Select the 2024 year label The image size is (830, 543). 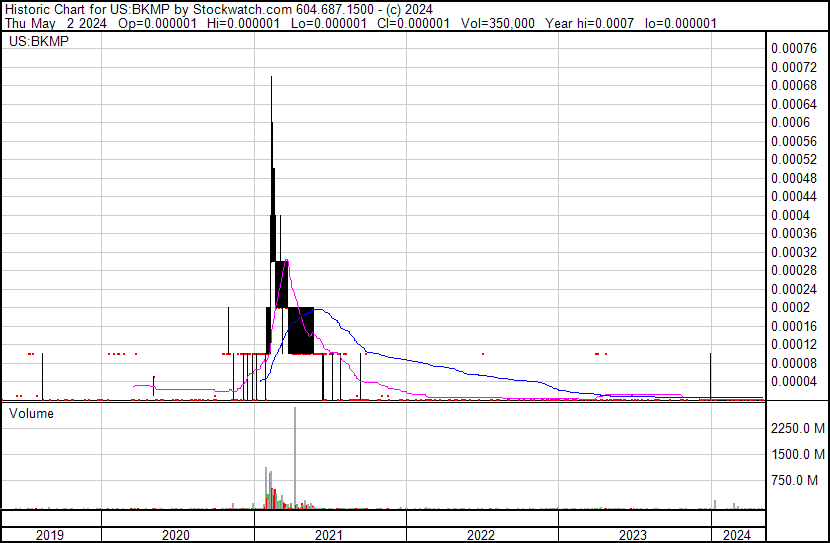pyautogui.click(x=737, y=535)
